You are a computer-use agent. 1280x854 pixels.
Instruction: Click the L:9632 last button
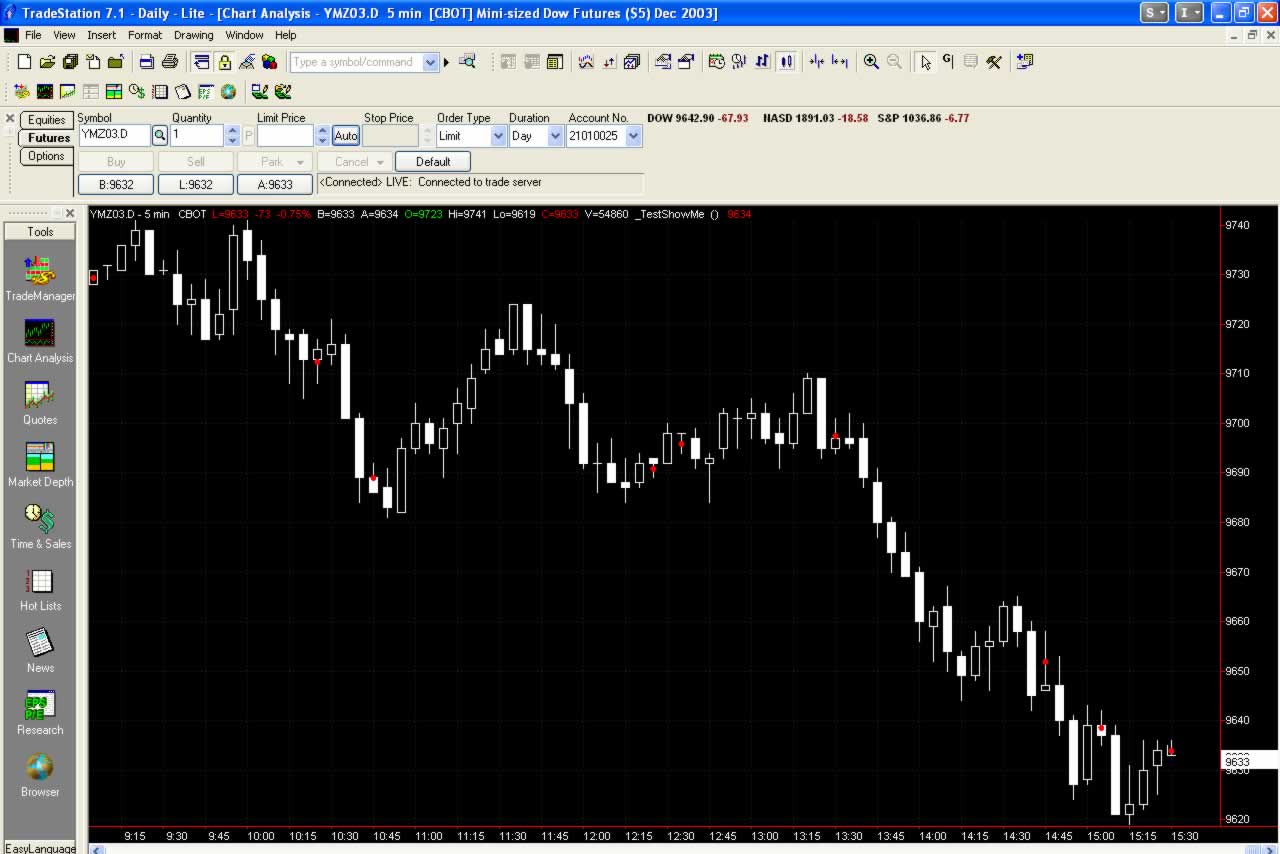196,184
